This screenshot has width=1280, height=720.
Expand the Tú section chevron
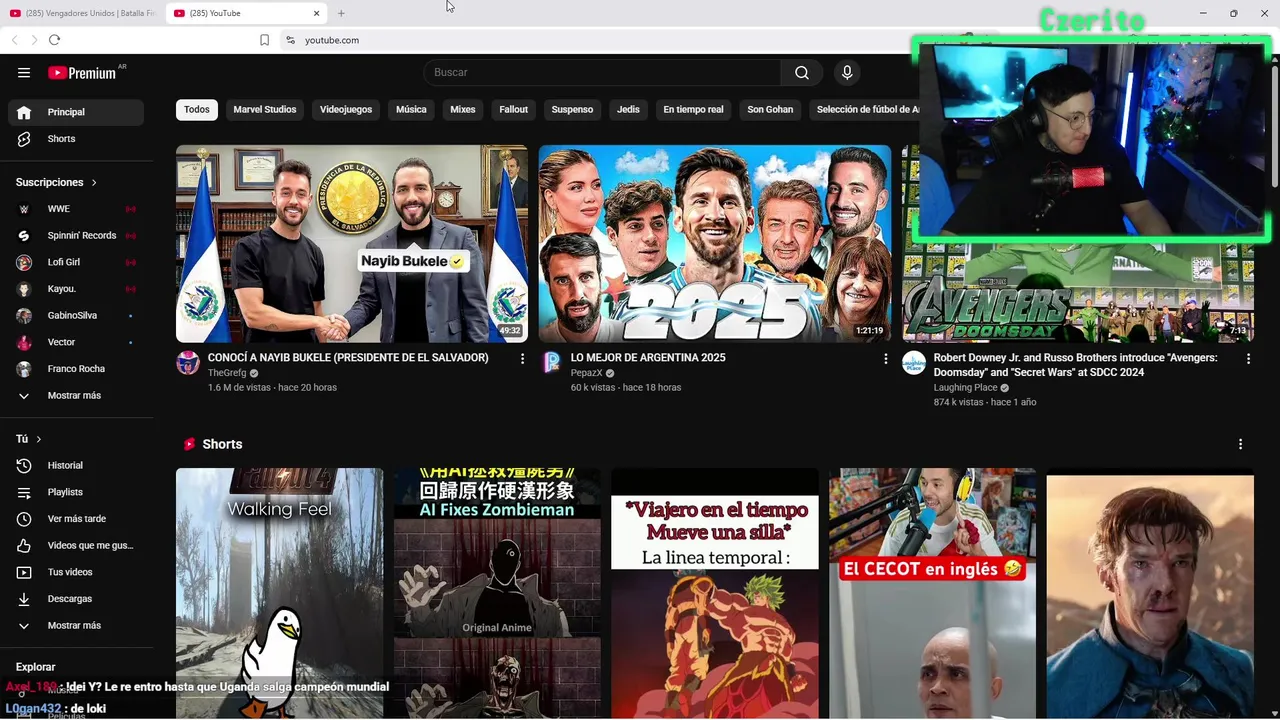(39, 439)
